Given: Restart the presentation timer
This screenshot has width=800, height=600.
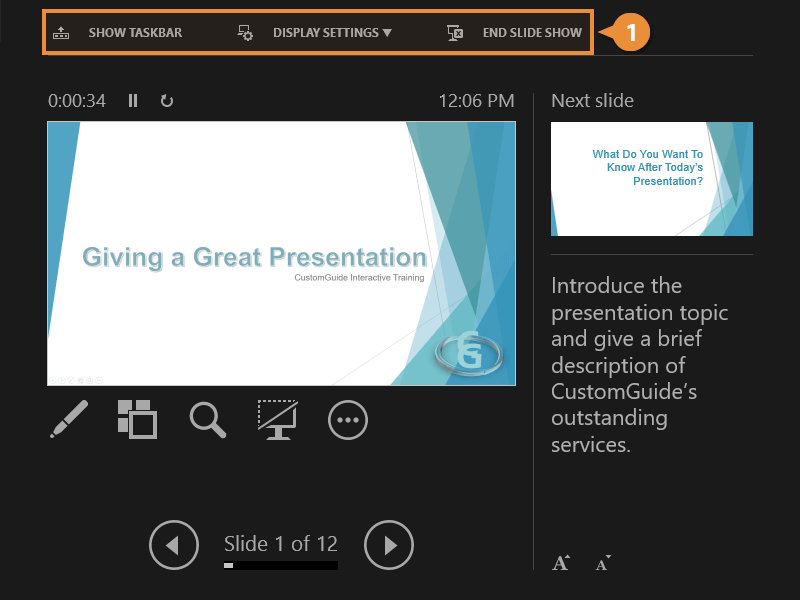Looking at the screenshot, I should (x=166, y=100).
